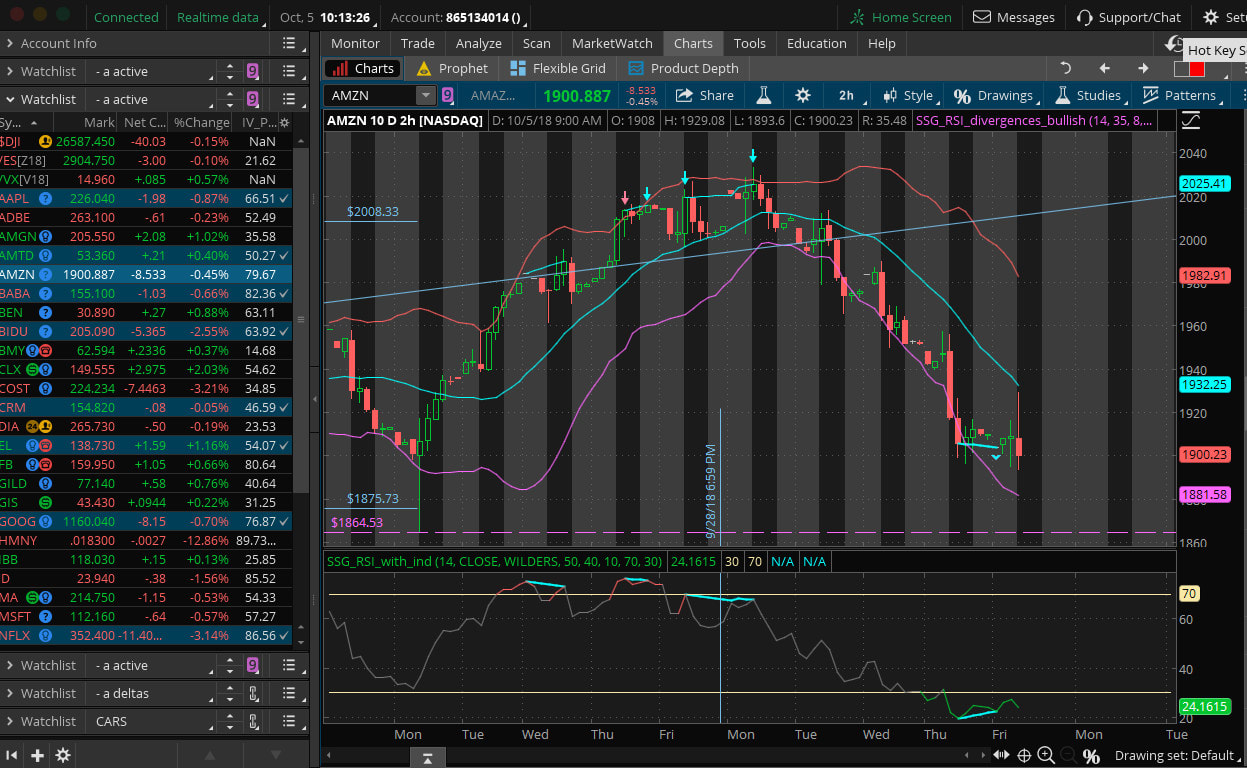This screenshot has width=1247, height=768.
Task: Switch to the Analyze tab
Action: [479, 43]
